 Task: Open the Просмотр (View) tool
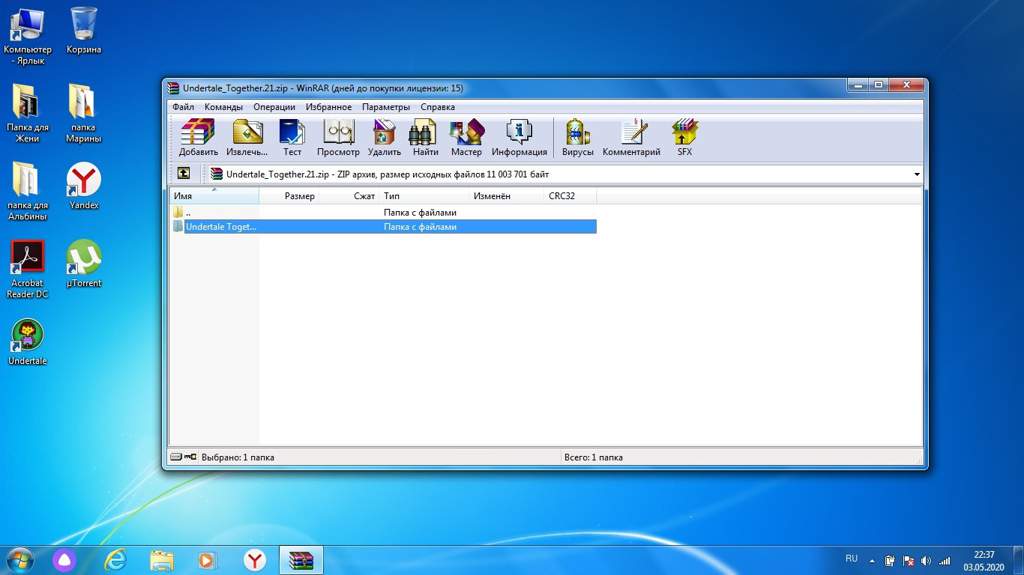coord(338,137)
